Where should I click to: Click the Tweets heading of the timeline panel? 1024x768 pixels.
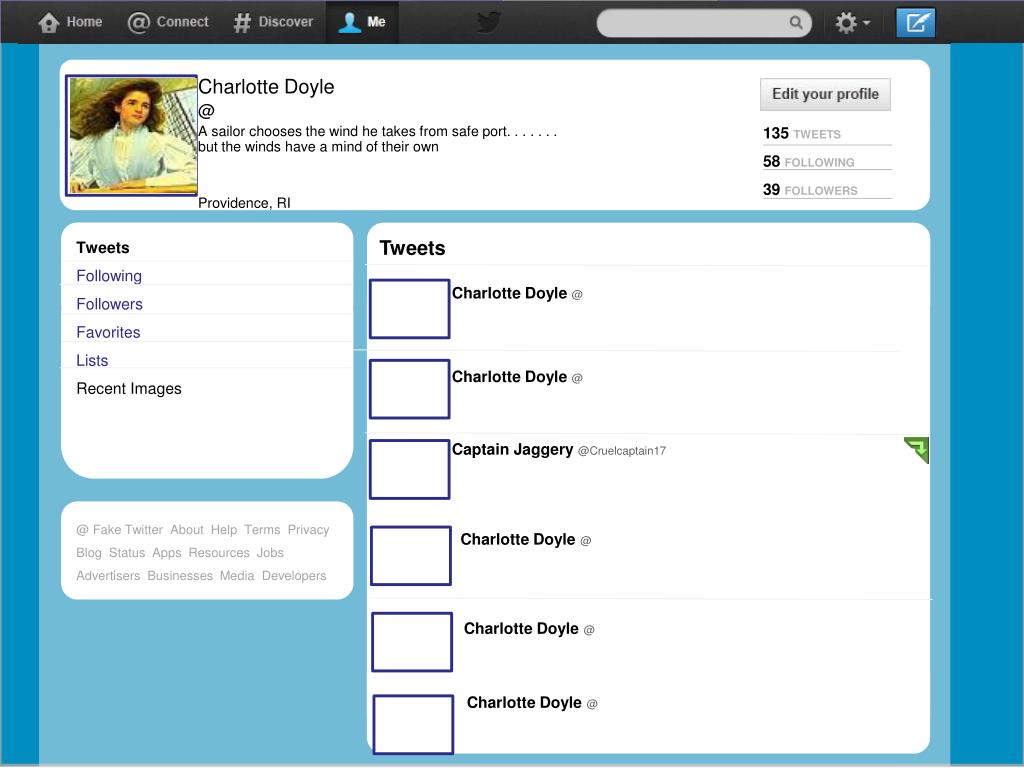pyautogui.click(x=412, y=248)
